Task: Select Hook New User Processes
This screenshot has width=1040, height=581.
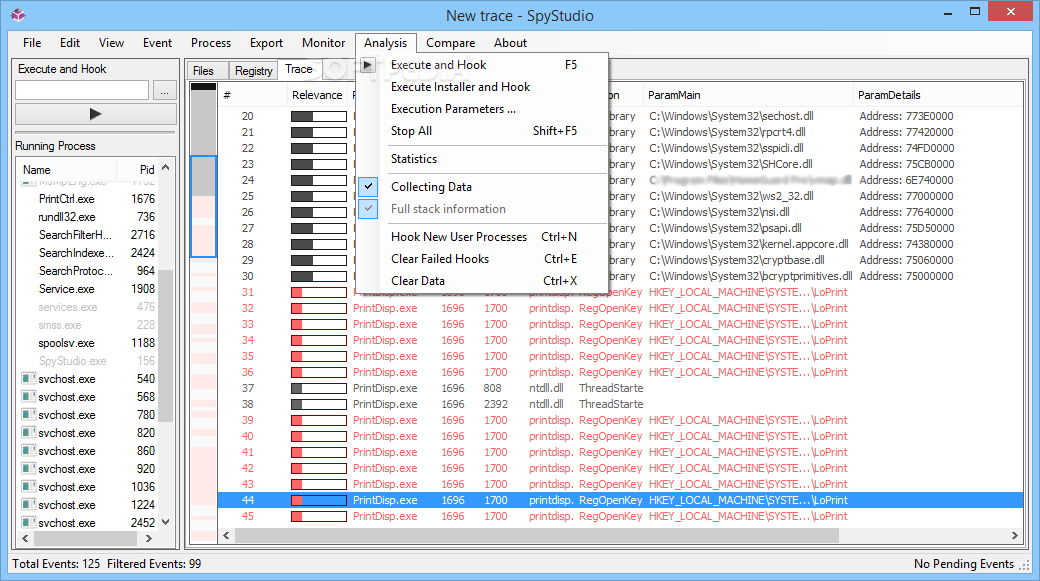Action: click(482, 237)
